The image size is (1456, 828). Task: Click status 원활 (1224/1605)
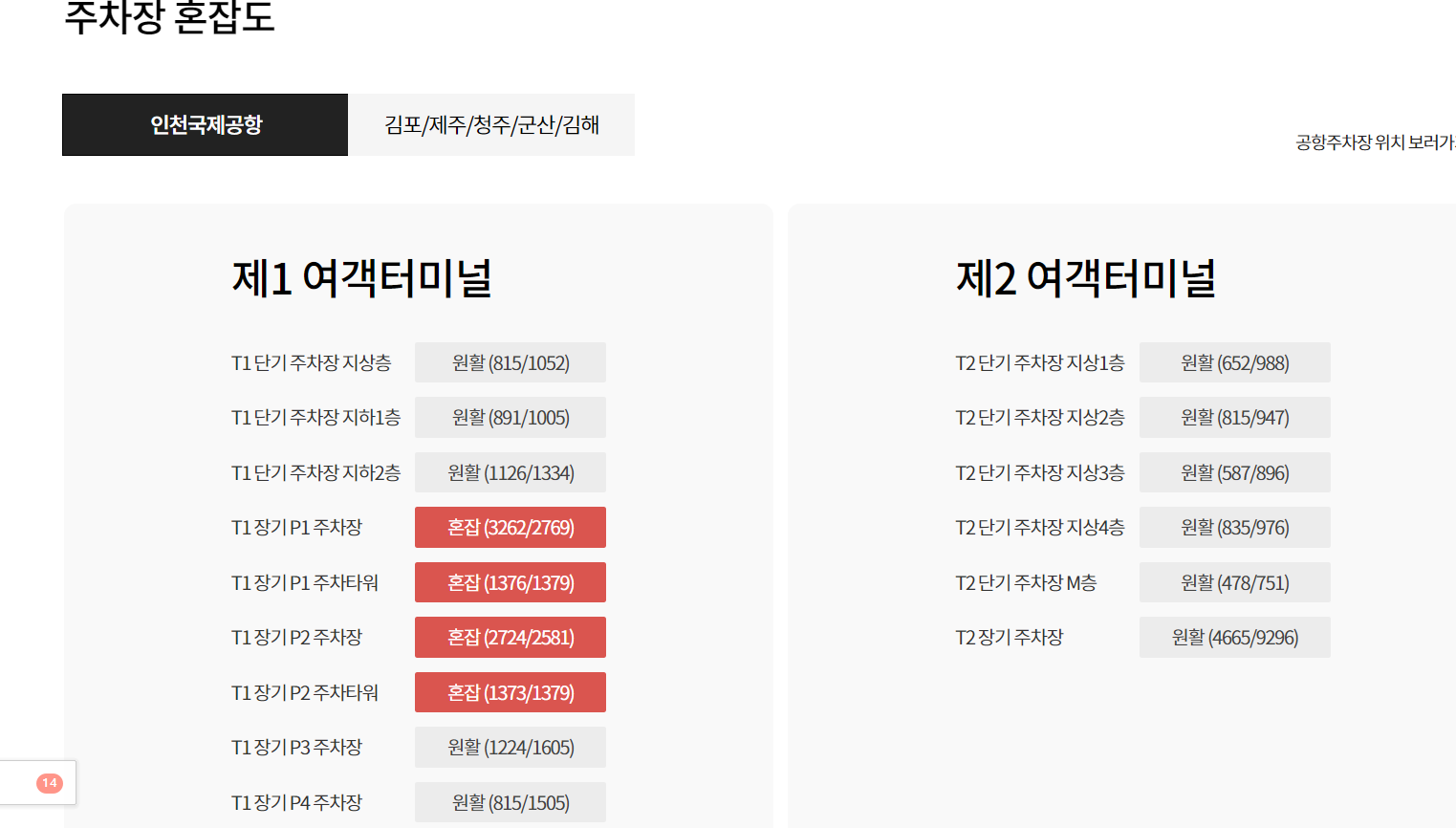click(511, 748)
